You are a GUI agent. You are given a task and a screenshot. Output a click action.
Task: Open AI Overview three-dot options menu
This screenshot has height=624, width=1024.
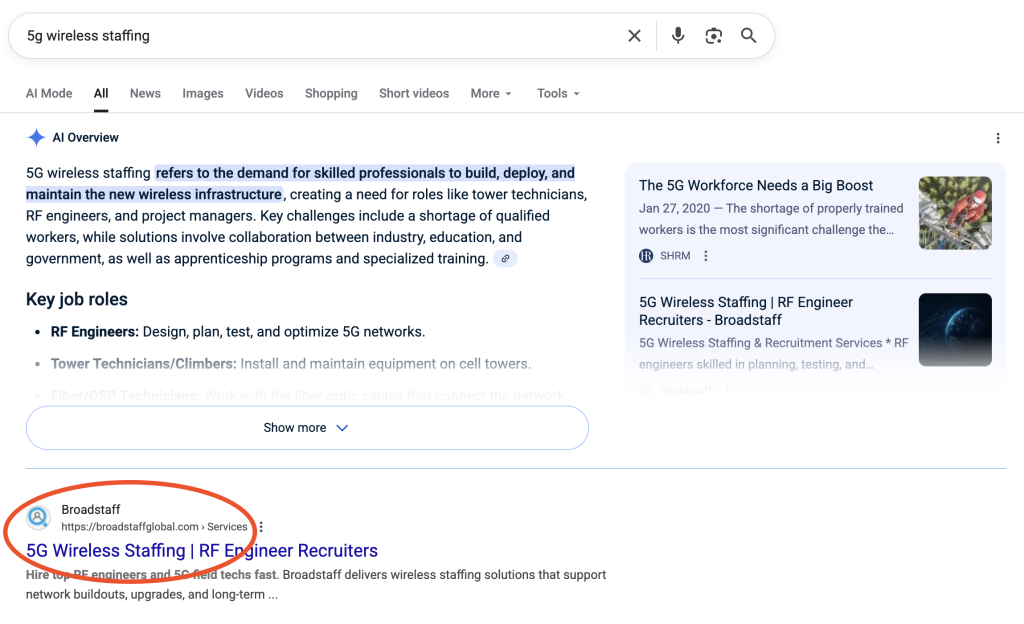pos(997,138)
